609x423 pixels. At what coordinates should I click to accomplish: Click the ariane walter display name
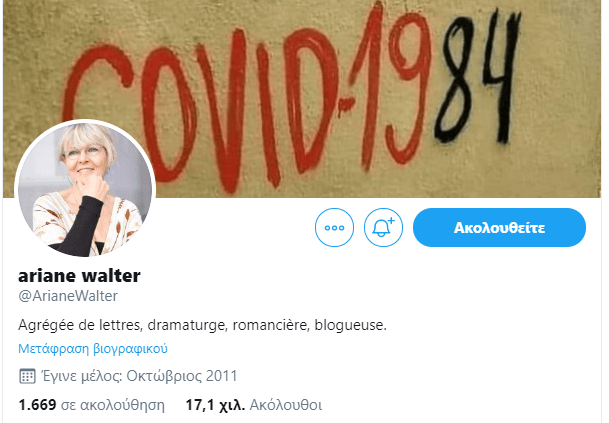[79, 276]
